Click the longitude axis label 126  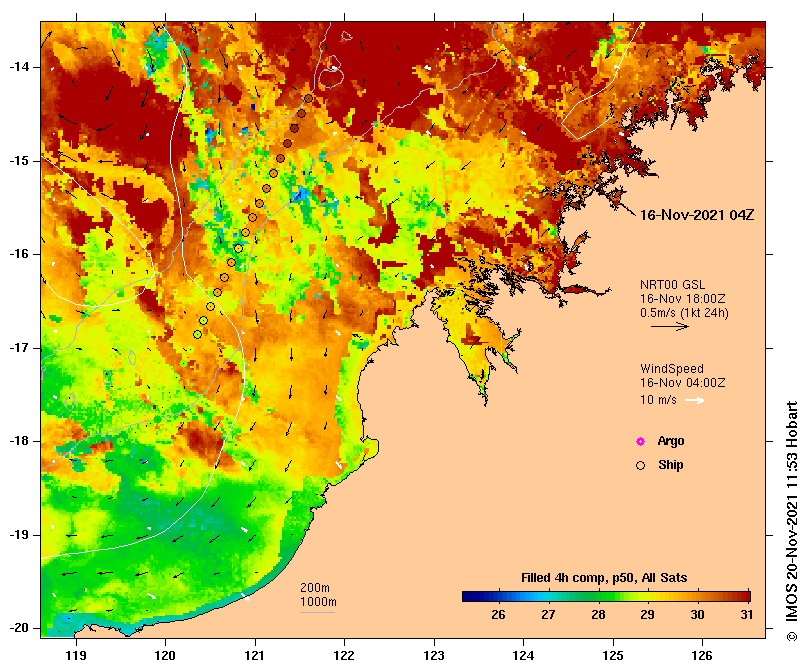pyautogui.click(x=702, y=655)
